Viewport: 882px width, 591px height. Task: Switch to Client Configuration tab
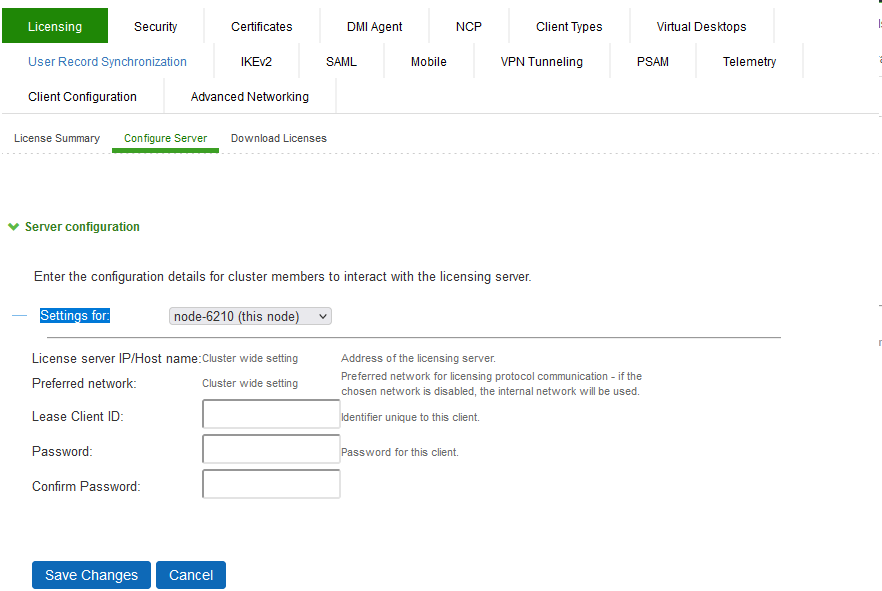coord(82,96)
